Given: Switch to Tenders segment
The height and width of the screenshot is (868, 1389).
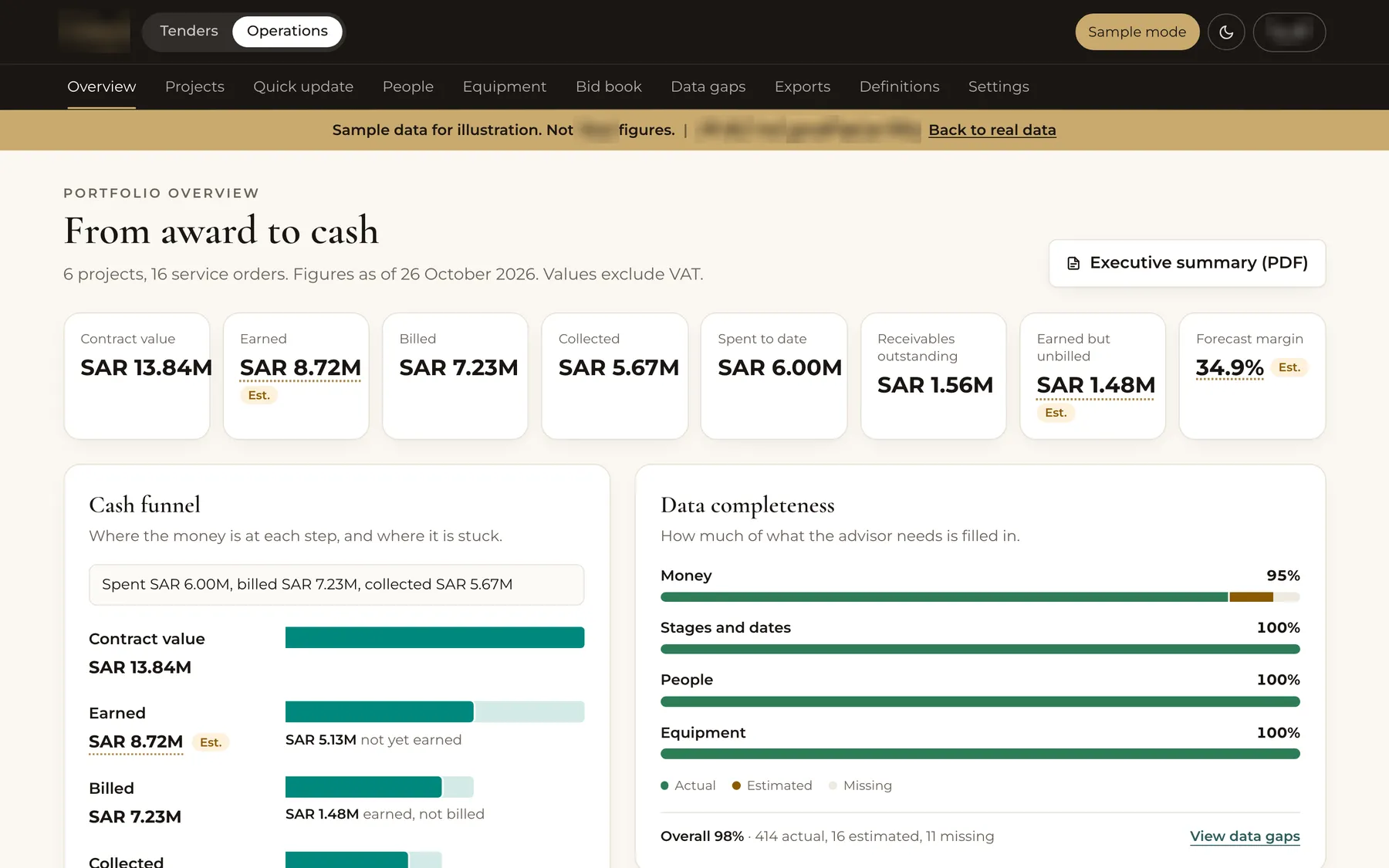Looking at the screenshot, I should (x=189, y=31).
